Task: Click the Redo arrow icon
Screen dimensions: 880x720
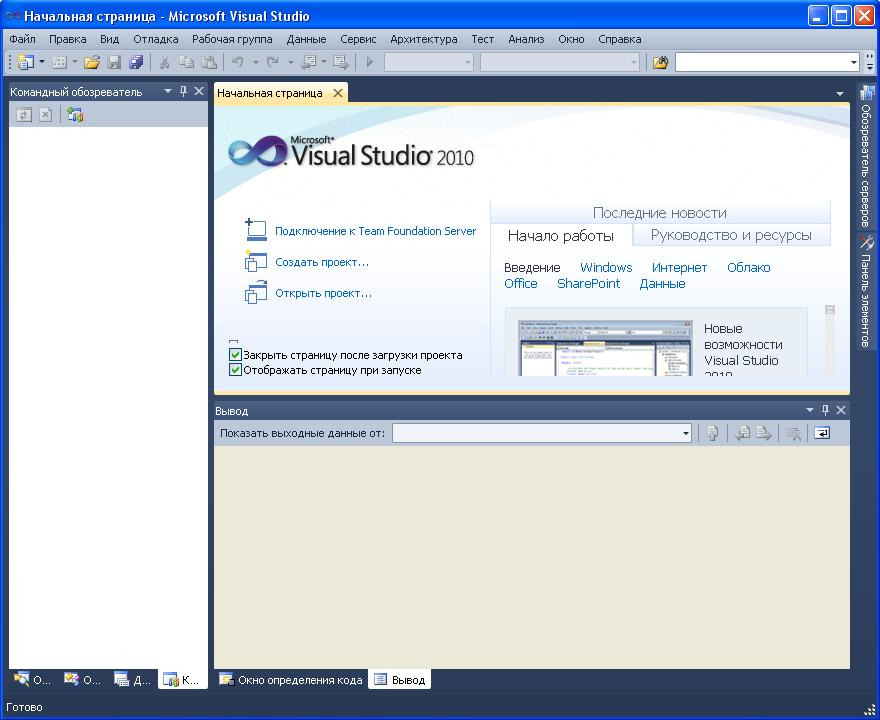Action: (x=273, y=62)
